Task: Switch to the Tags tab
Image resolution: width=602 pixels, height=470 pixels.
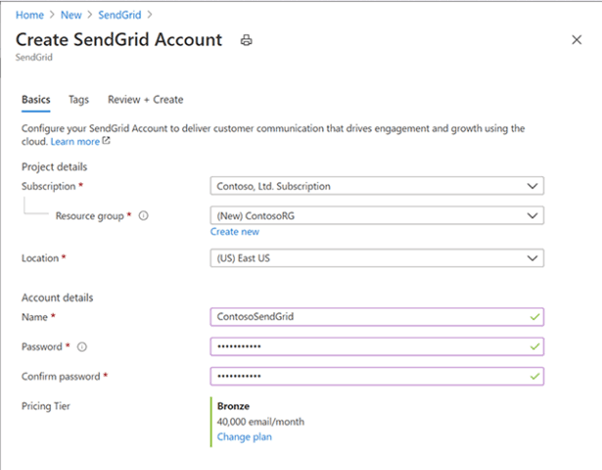Action: (x=78, y=100)
